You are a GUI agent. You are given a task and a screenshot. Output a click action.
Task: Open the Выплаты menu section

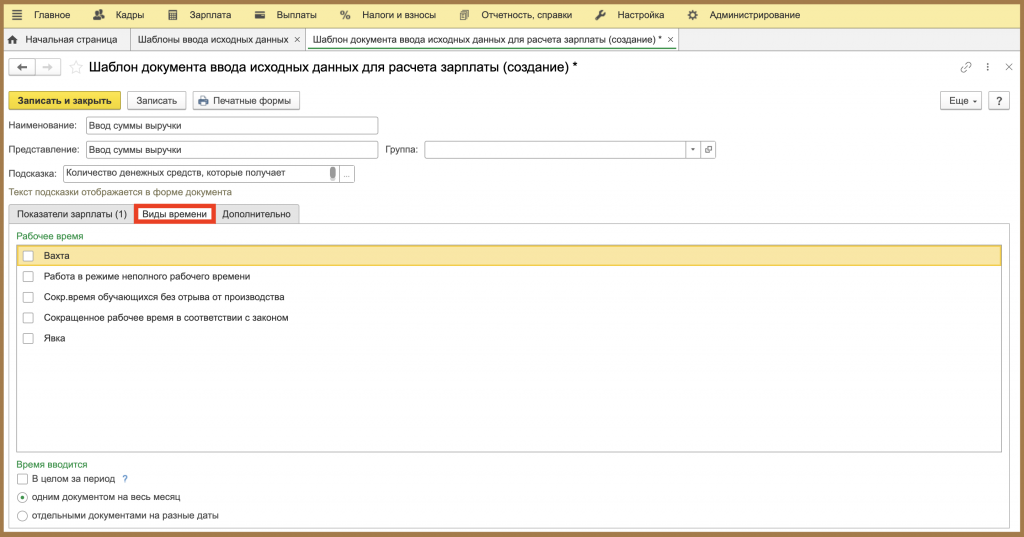pyautogui.click(x=296, y=14)
